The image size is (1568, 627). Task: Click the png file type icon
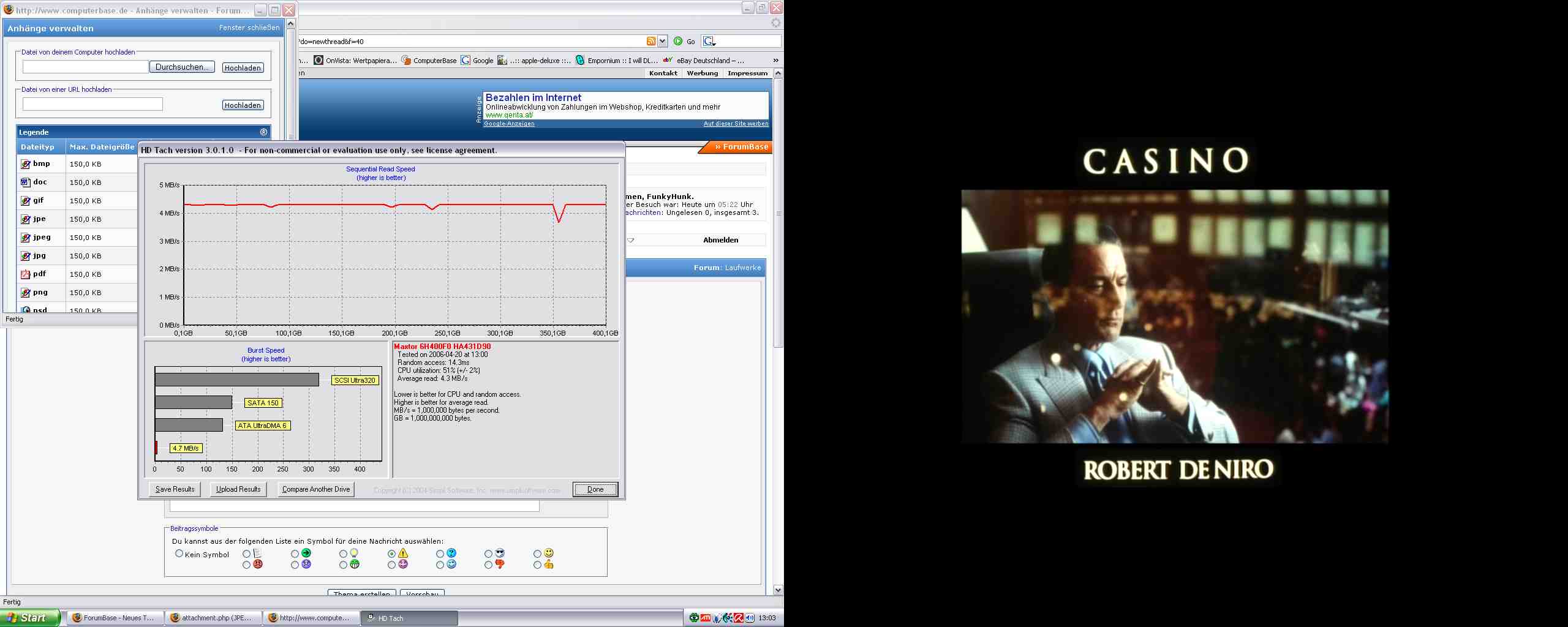26,293
